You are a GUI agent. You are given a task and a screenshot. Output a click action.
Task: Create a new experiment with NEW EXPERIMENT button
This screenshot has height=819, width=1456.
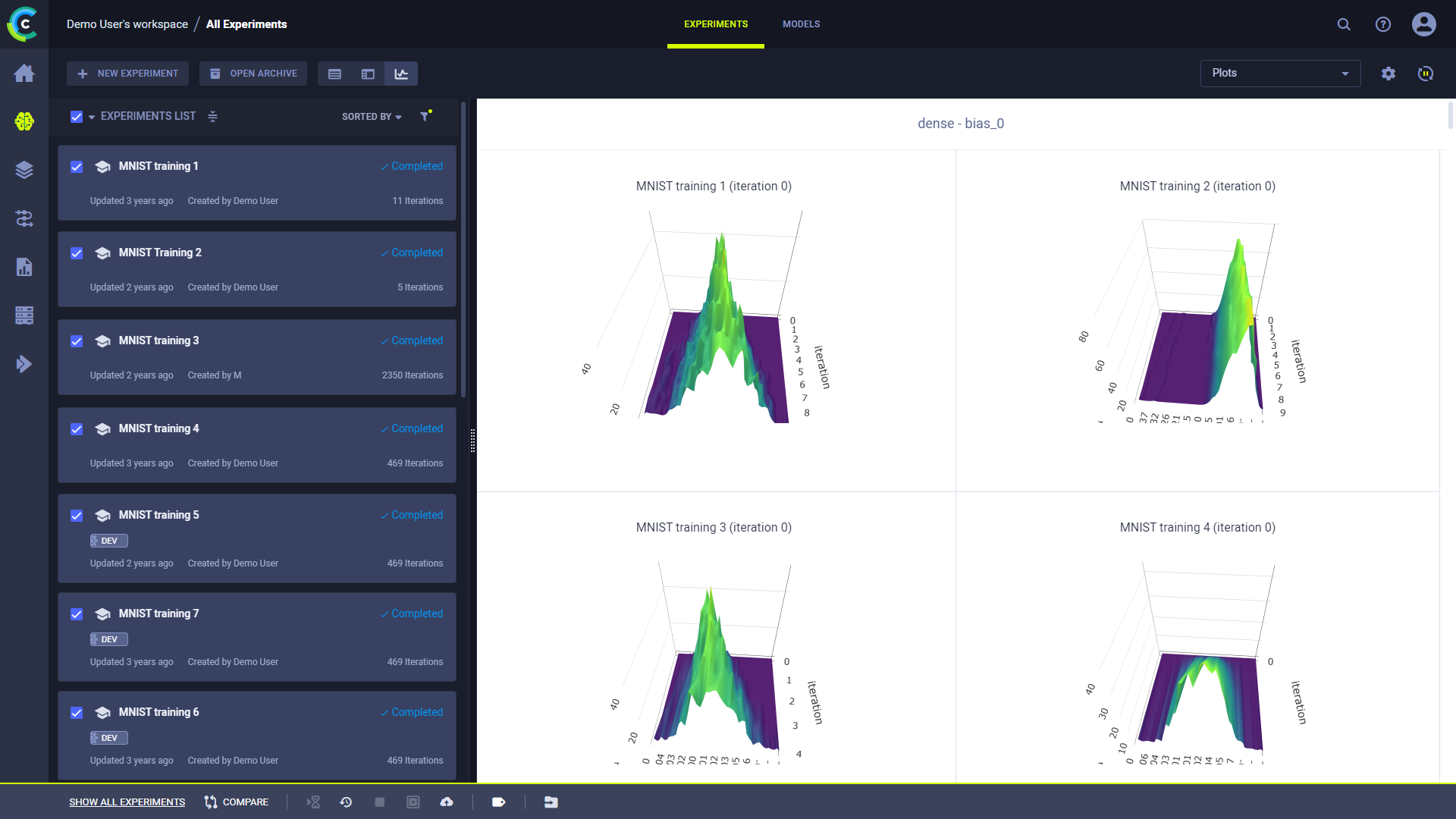coord(127,74)
